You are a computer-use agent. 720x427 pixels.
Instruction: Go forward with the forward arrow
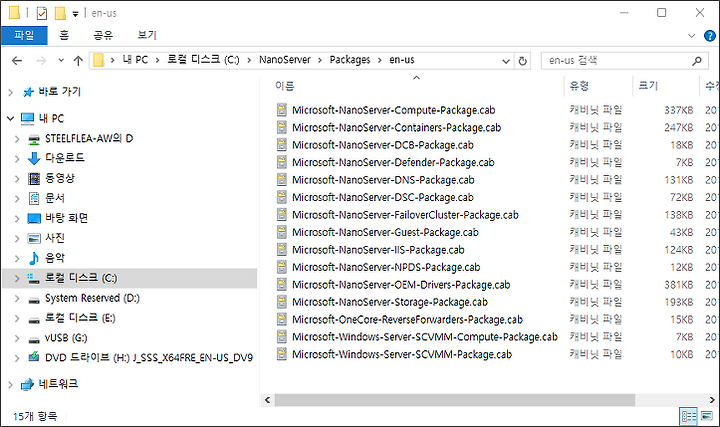(x=41, y=61)
